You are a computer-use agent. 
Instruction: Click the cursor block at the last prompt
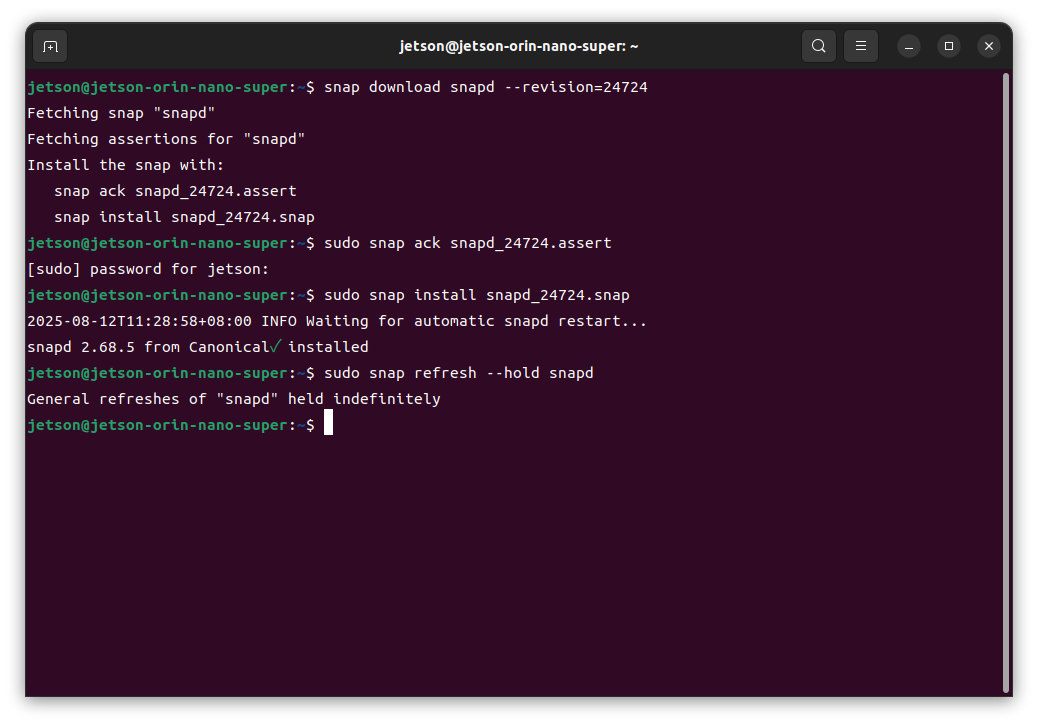(x=328, y=425)
